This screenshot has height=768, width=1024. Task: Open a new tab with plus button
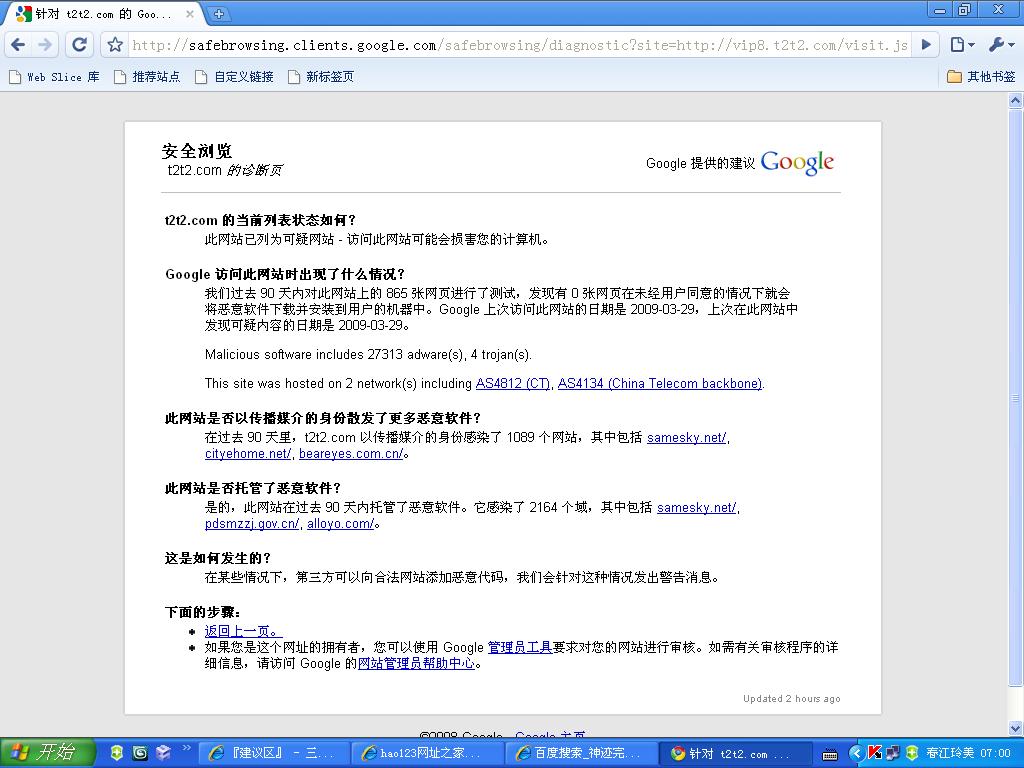219,13
